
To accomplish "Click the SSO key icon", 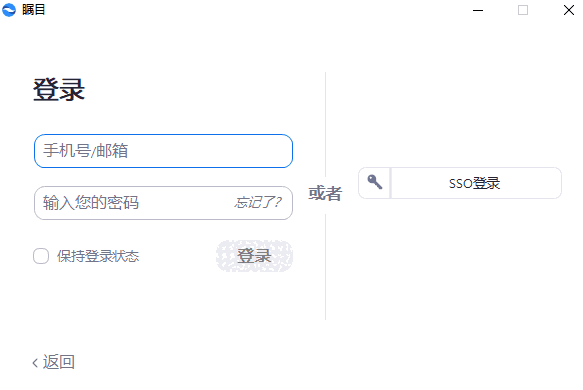I will (x=374, y=183).
